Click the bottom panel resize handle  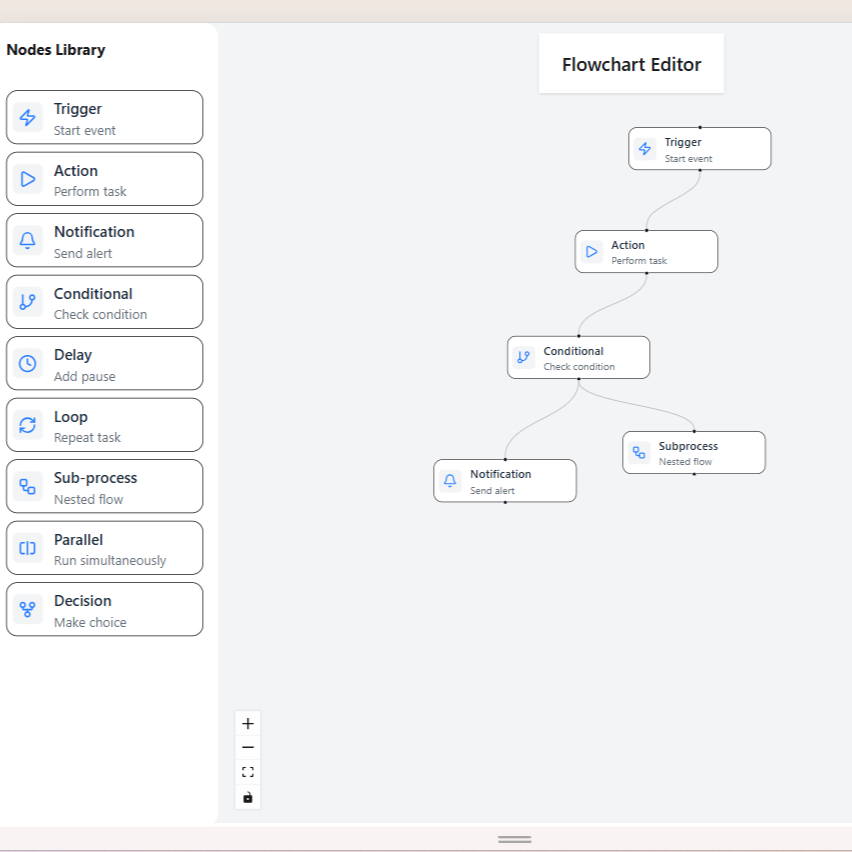[x=514, y=839]
